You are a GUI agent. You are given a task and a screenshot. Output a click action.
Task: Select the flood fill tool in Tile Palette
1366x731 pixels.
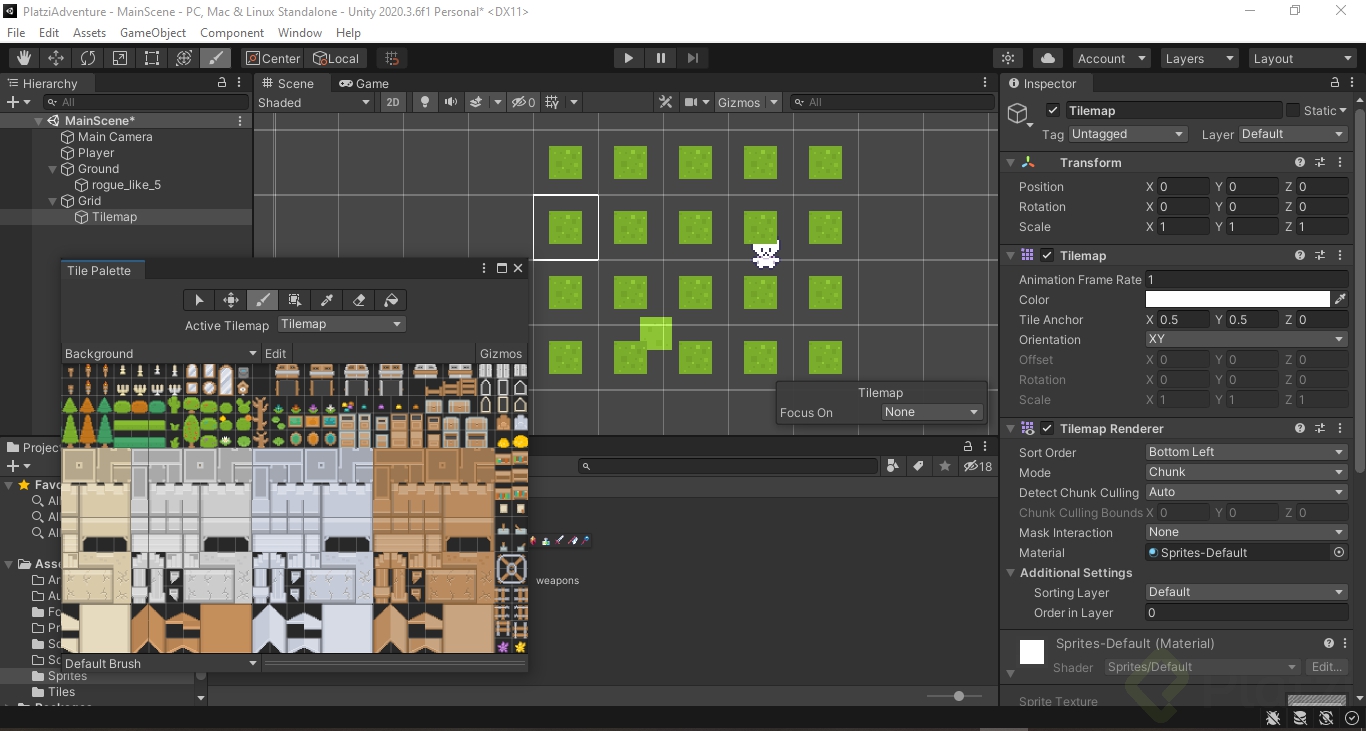coord(391,300)
